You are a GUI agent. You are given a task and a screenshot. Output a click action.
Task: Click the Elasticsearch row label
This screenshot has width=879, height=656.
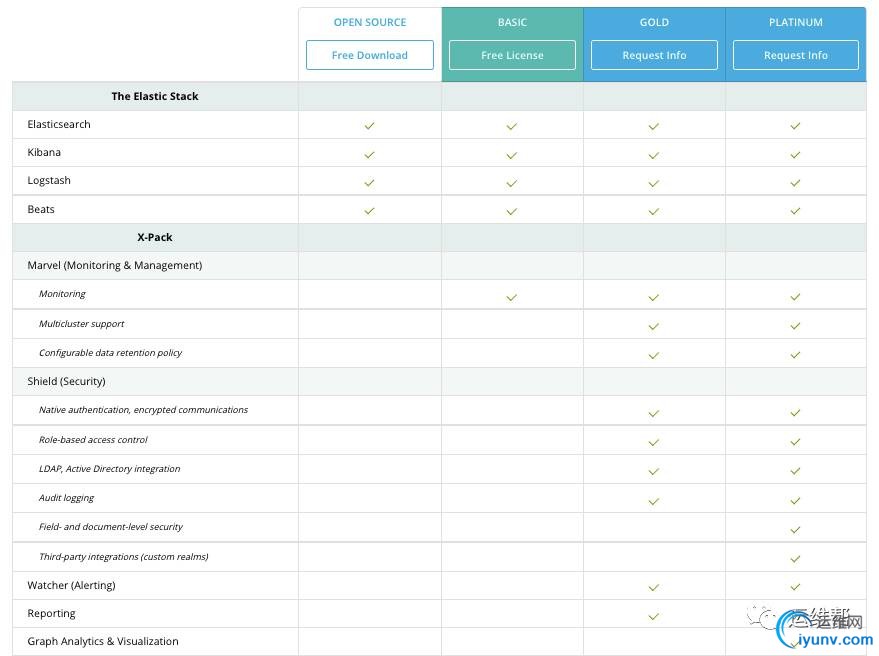[59, 124]
